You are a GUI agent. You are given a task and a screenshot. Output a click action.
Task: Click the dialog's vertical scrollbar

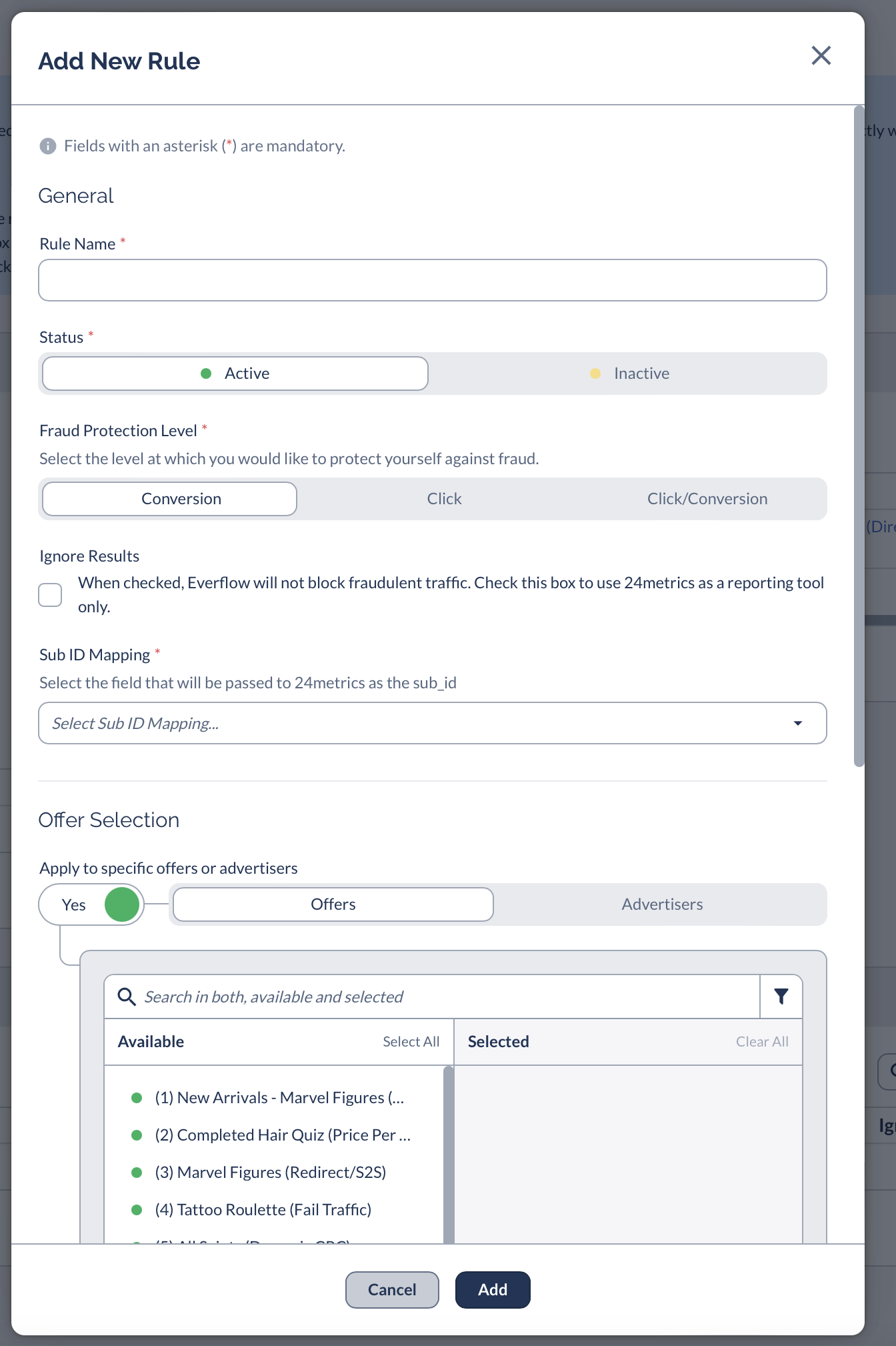pyautogui.click(x=859, y=437)
